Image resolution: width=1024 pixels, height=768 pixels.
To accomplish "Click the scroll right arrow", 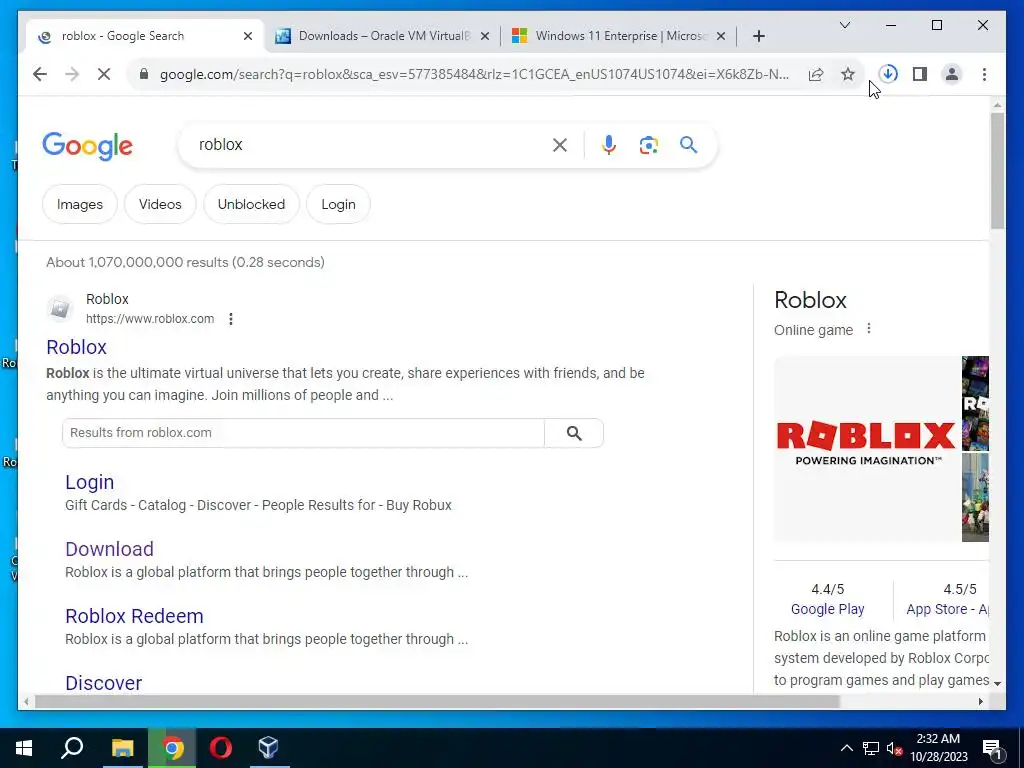I will (x=980, y=702).
